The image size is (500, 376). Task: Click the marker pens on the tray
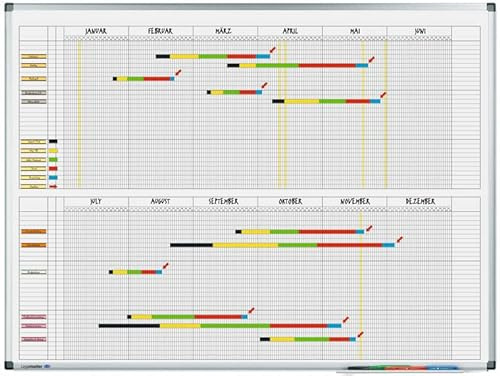click(x=403, y=368)
